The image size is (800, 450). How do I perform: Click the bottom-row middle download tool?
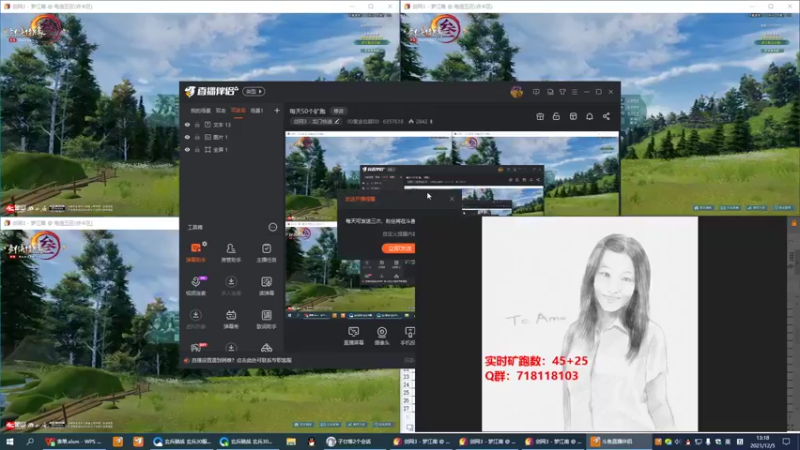click(x=231, y=348)
